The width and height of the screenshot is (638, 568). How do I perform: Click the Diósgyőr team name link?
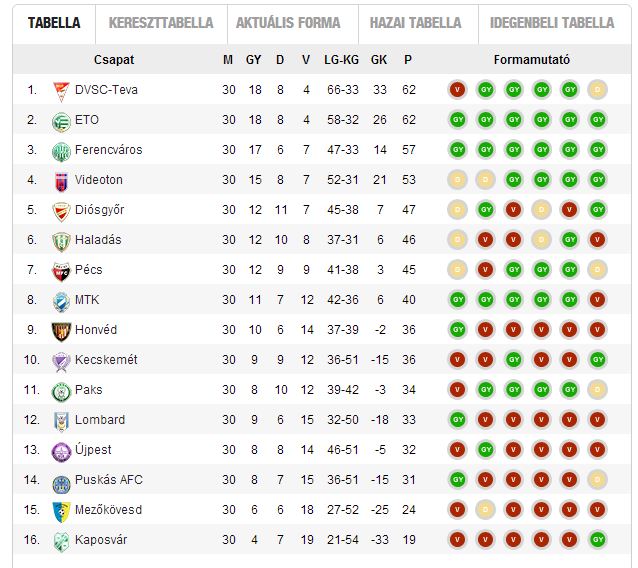(x=99, y=210)
